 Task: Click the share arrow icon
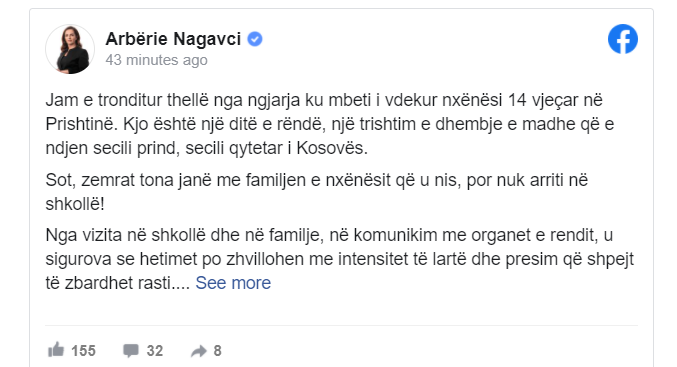pyautogui.click(x=199, y=351)
